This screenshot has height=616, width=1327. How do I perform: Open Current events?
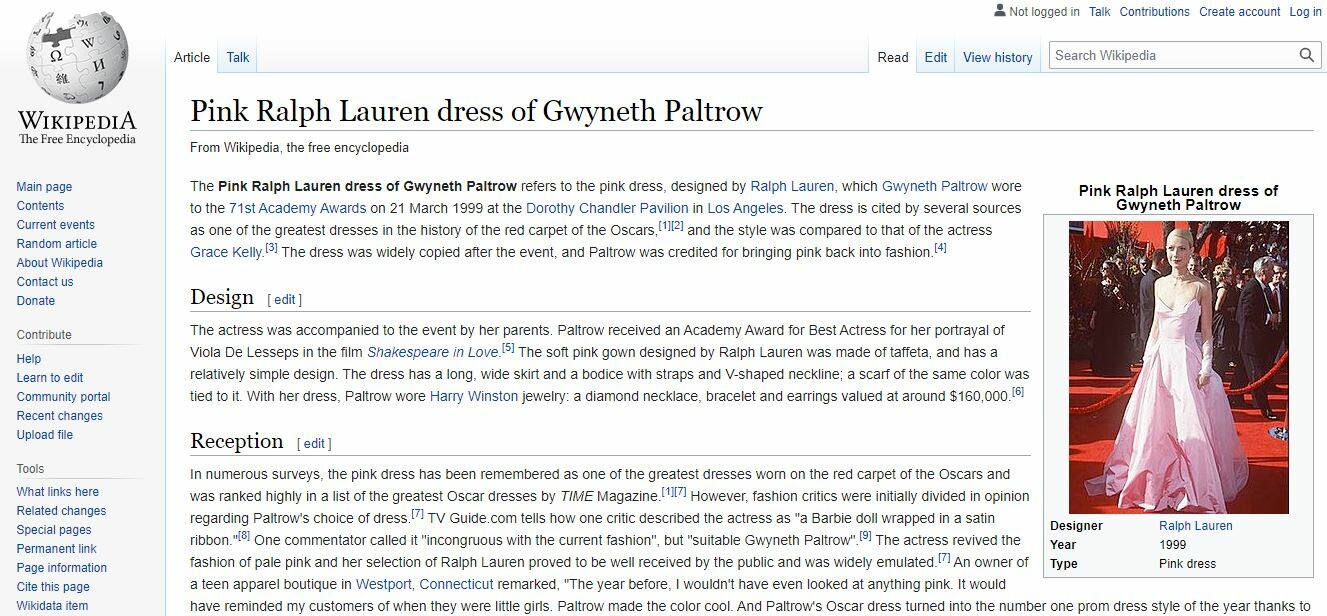tap(56, 225)
